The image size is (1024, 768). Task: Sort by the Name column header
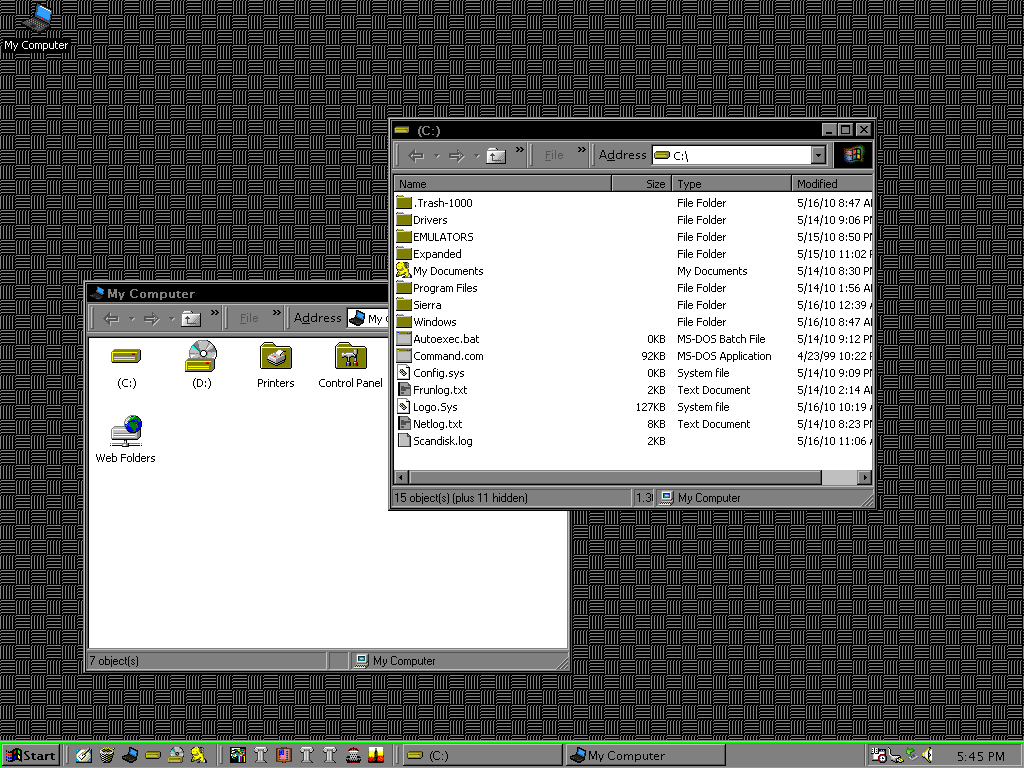click(502, 184)
